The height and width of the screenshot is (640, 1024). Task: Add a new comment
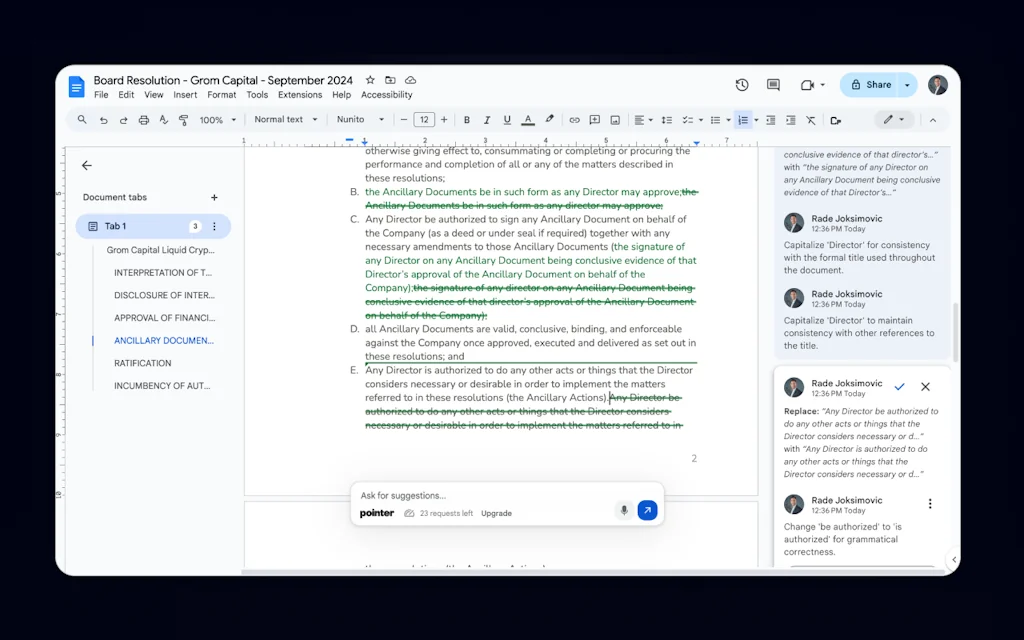click(594, 119)
